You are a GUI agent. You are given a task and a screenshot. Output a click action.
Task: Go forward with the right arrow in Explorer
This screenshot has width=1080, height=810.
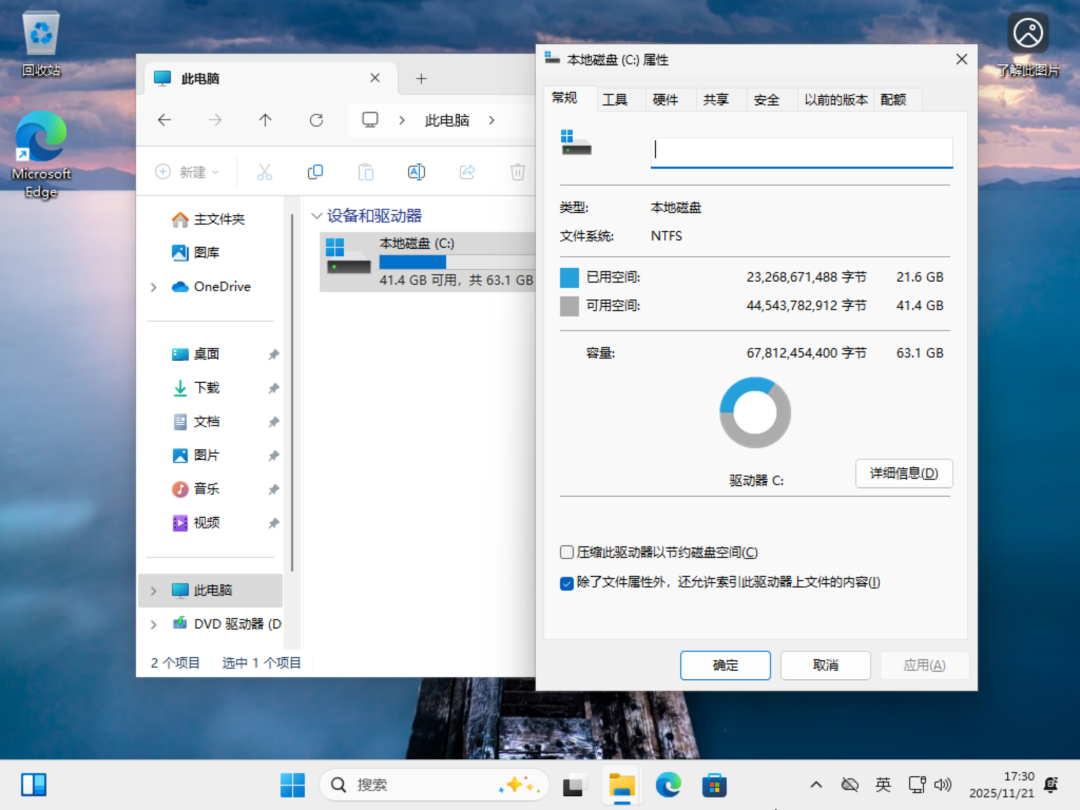click(x=215, y=120)
